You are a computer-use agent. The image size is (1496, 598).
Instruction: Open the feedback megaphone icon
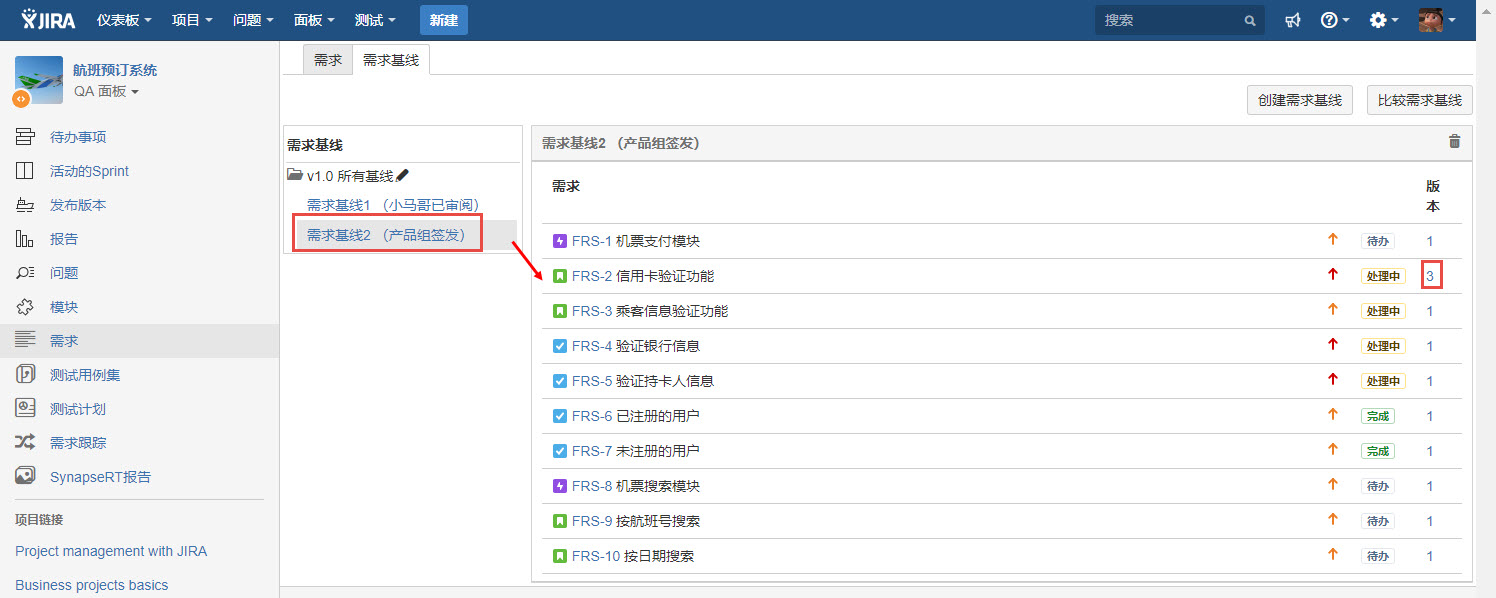tap(1293, 20)
